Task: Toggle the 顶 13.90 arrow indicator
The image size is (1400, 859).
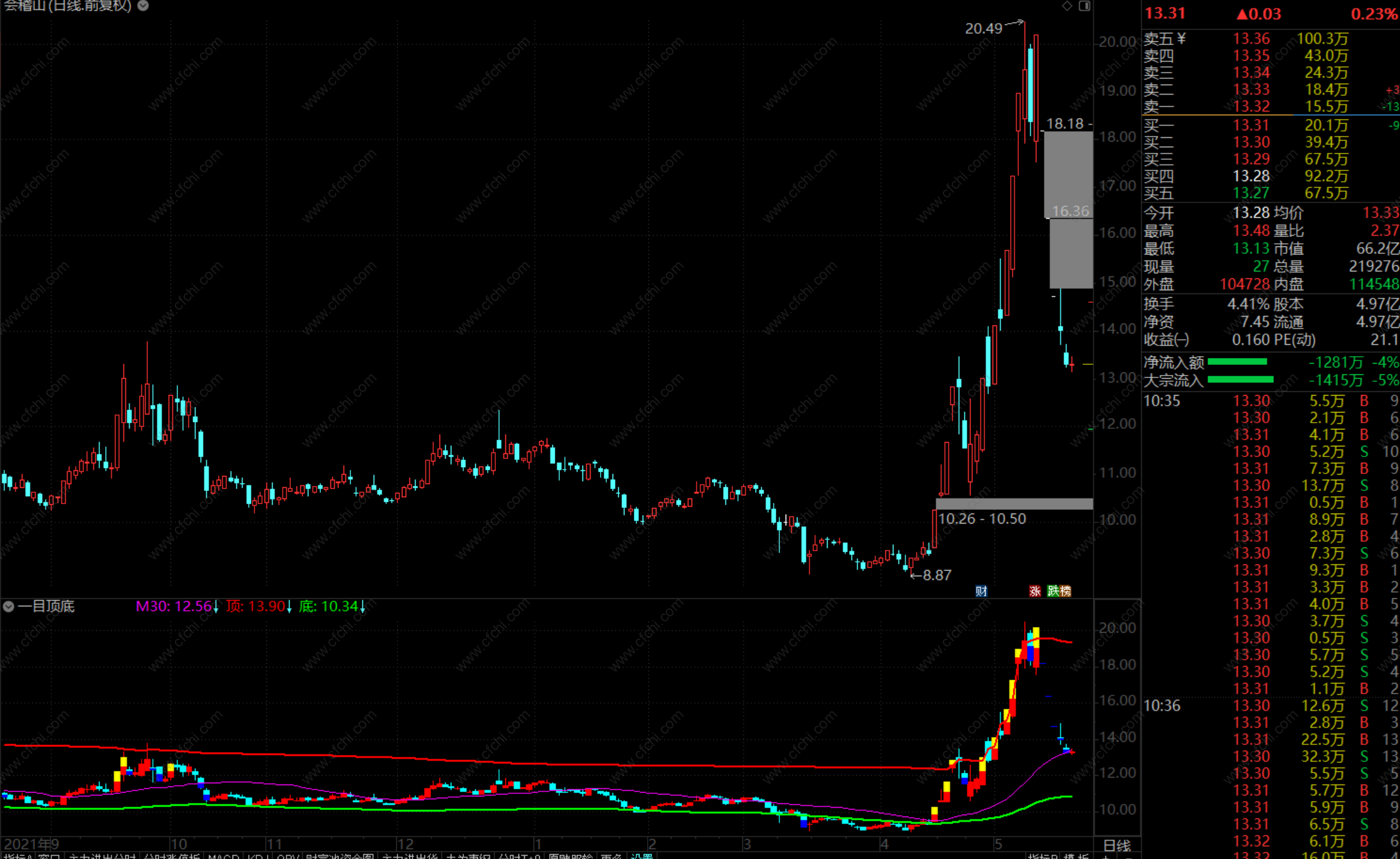Action: coord(289,606)
